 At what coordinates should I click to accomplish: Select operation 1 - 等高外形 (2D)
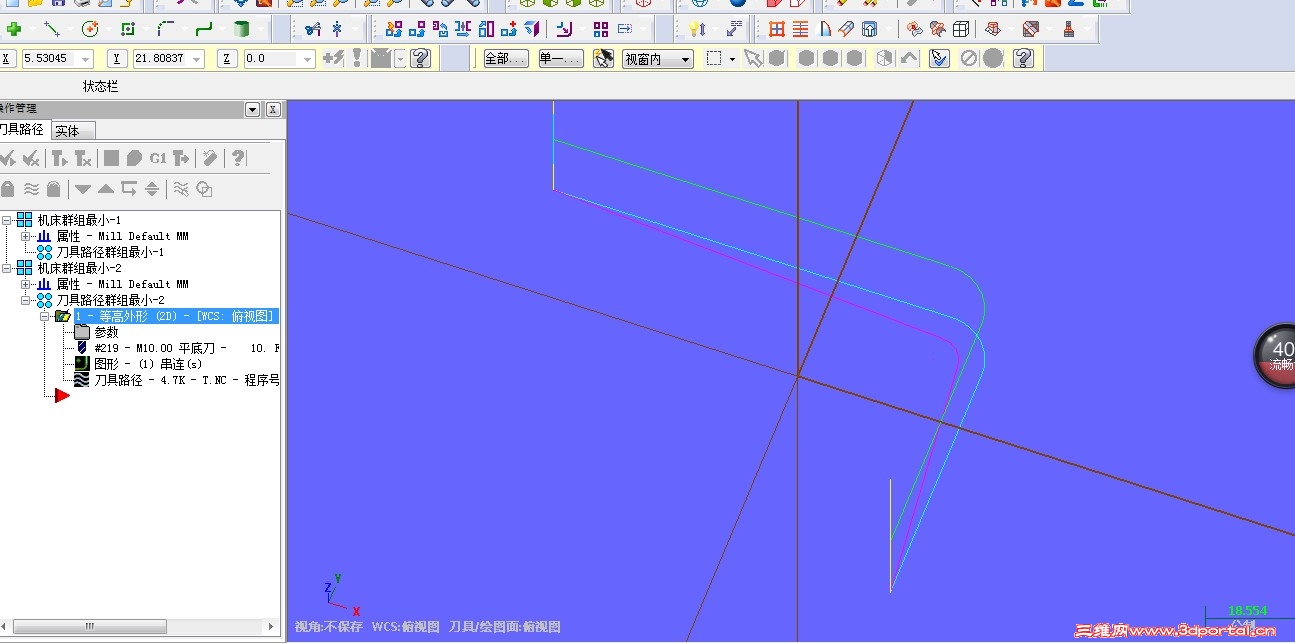tap(176, 316)
